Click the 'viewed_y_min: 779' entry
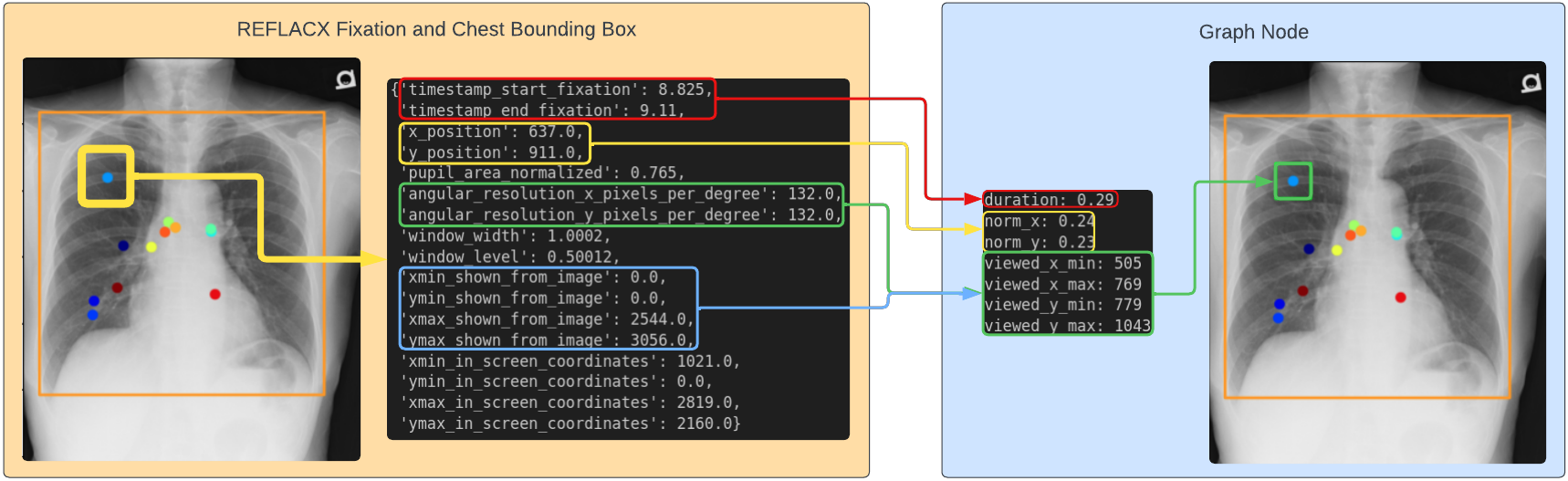Screen dimensions: 1568x481 [x=1063, y=305]
